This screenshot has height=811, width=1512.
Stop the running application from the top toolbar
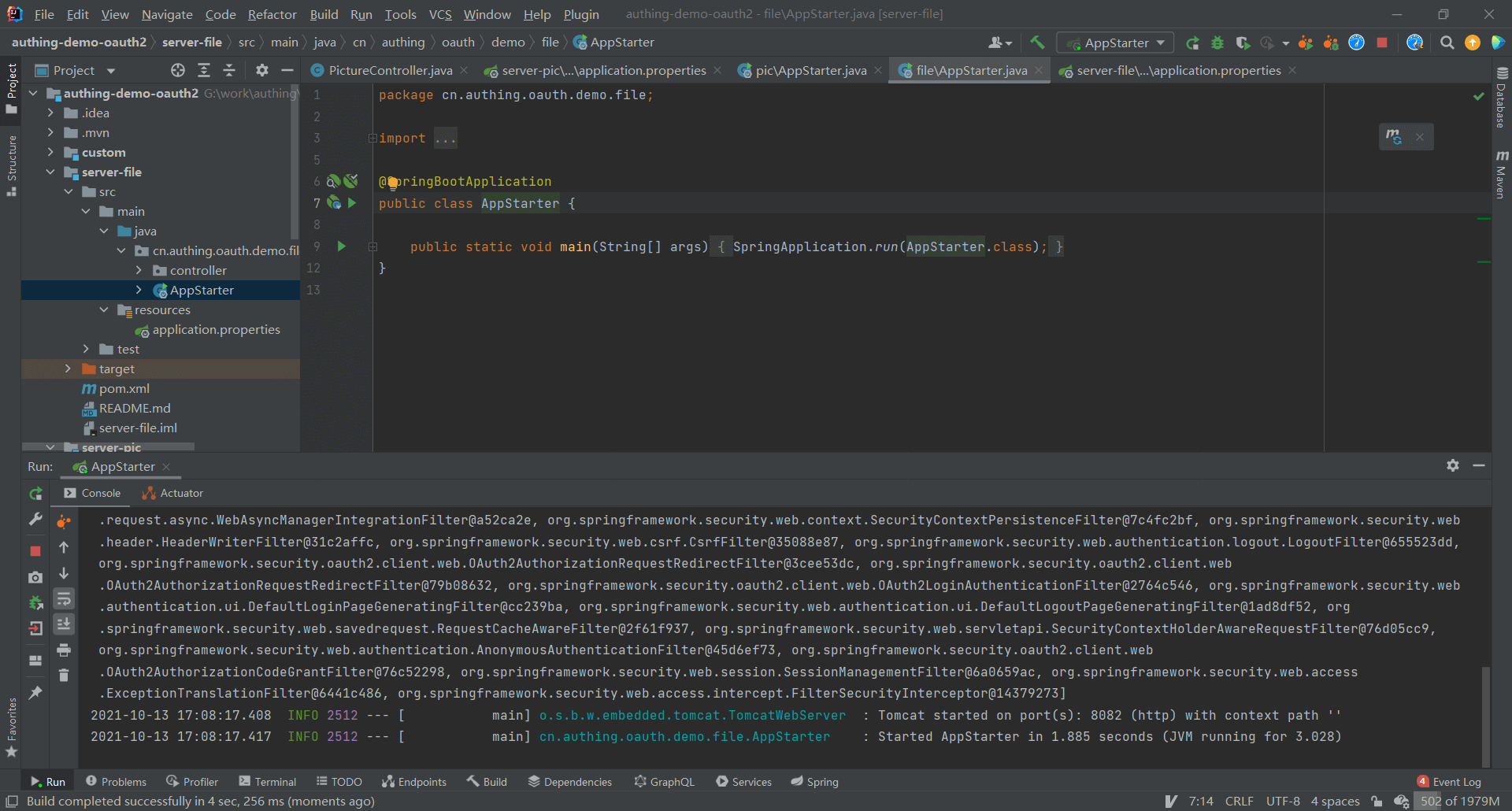[x=1382, y=43]
